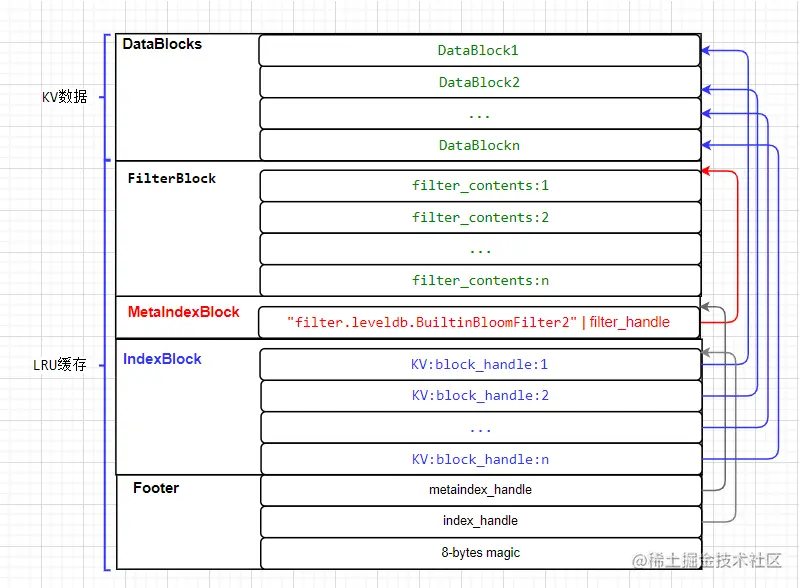800x588 pixels.
Task: Click the red MetaIndexBlock label
Action: click(183, 312)
